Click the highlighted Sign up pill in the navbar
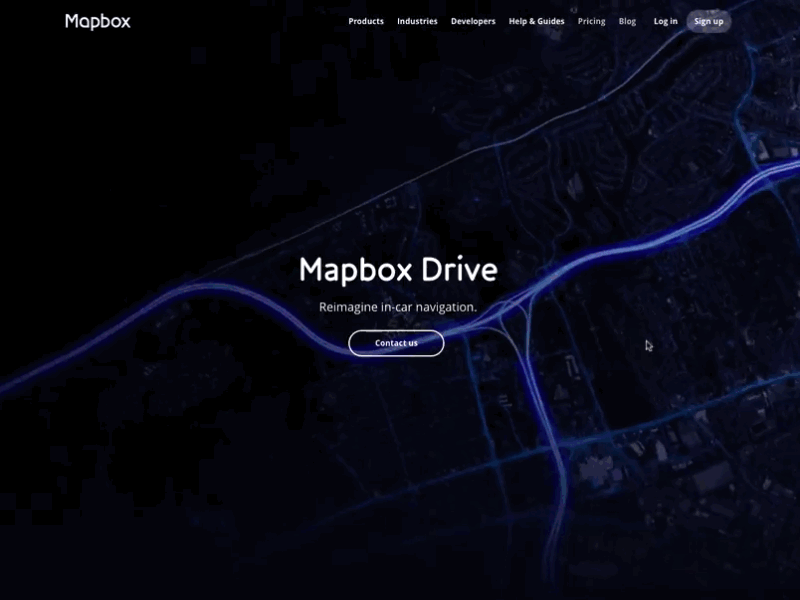The height and width of the screenshot is (600, 800). pyautogui.click(x=708, y=20)
